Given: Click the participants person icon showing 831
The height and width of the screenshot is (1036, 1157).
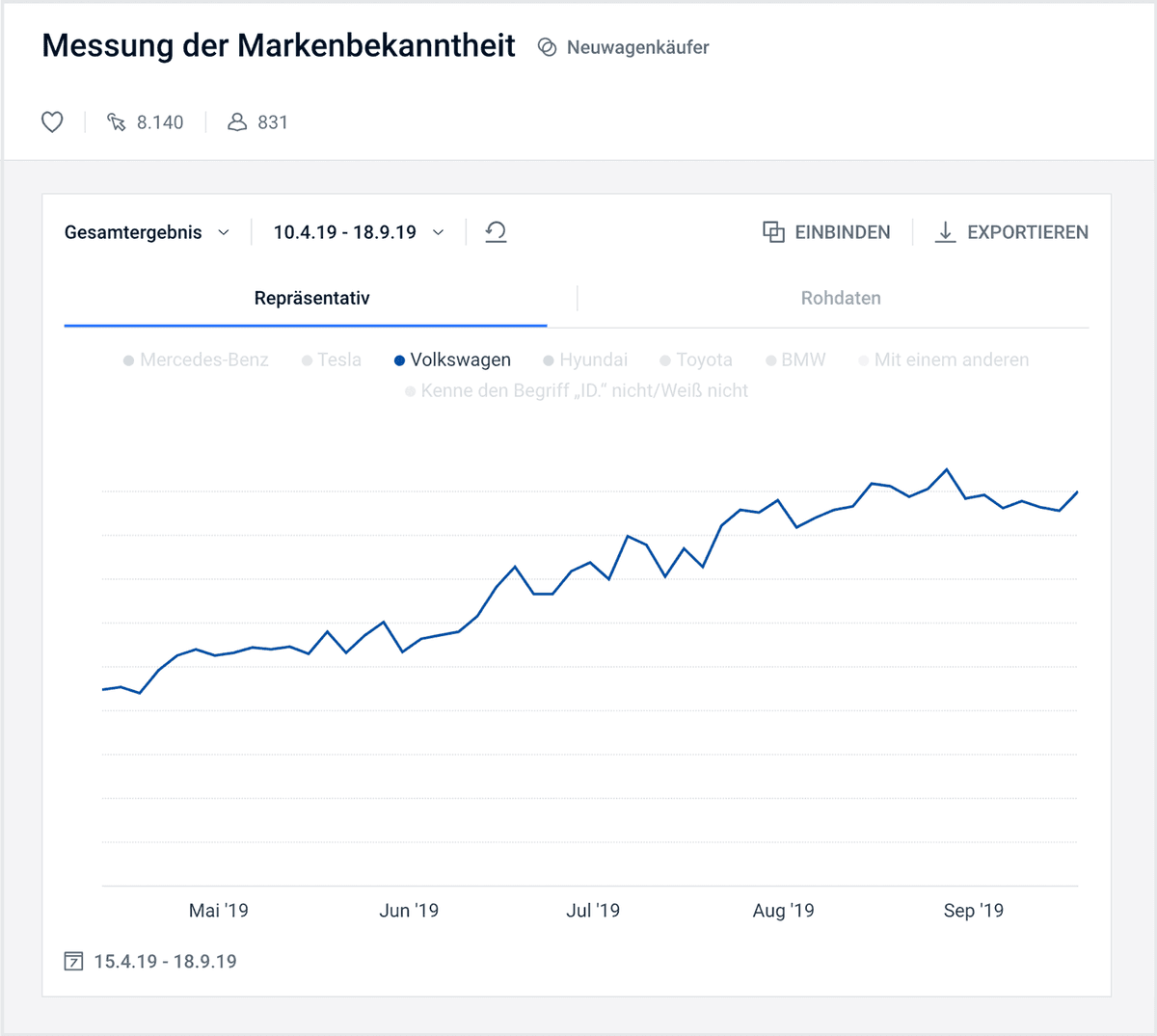Looking at the screenshot, I should point(237,122).
